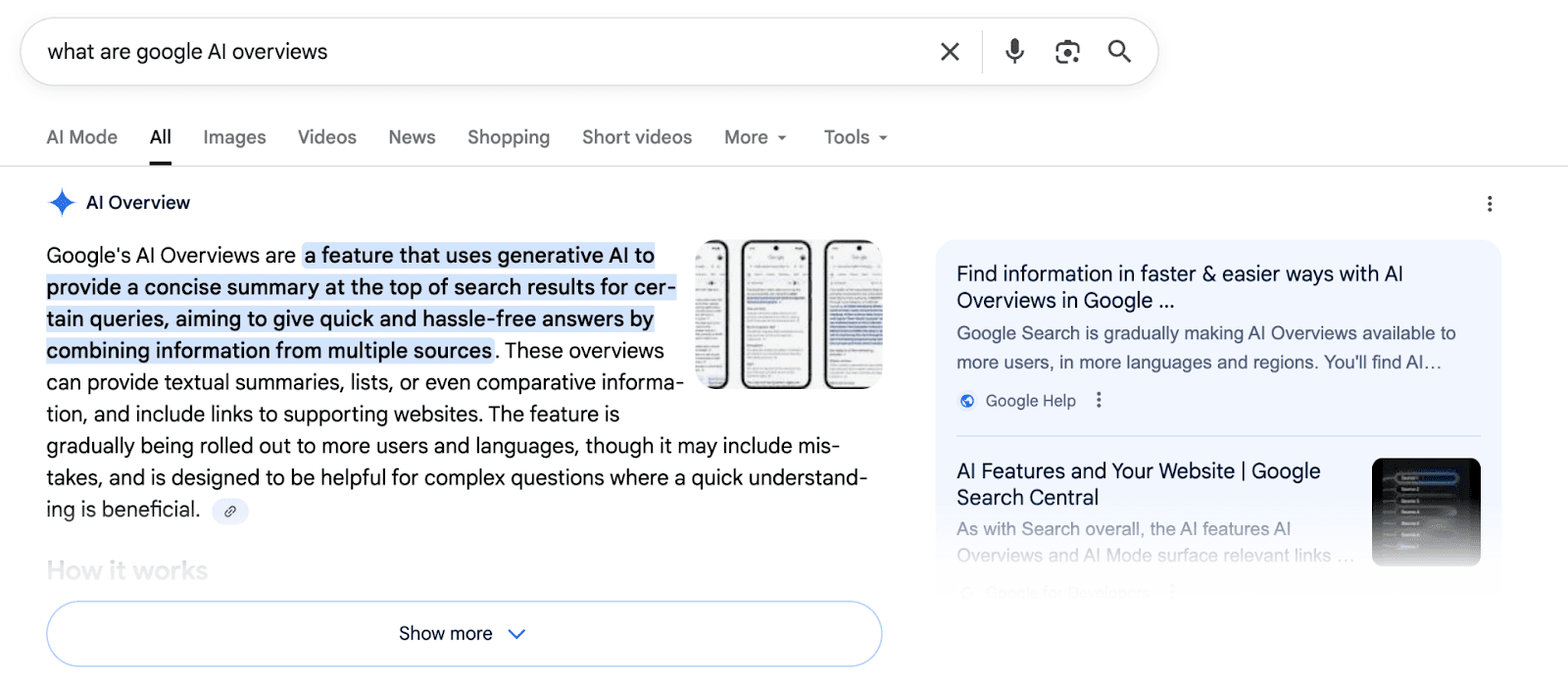Click the Google Help globe favicon
Viewport: 1568px width, 683px height.
[966, 400]
